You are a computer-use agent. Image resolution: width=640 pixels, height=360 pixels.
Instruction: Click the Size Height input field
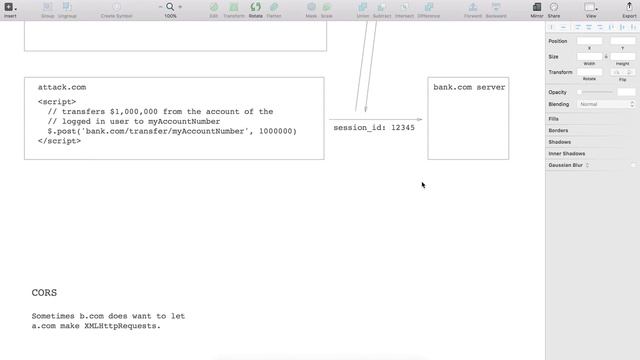(x=622, y=56)
